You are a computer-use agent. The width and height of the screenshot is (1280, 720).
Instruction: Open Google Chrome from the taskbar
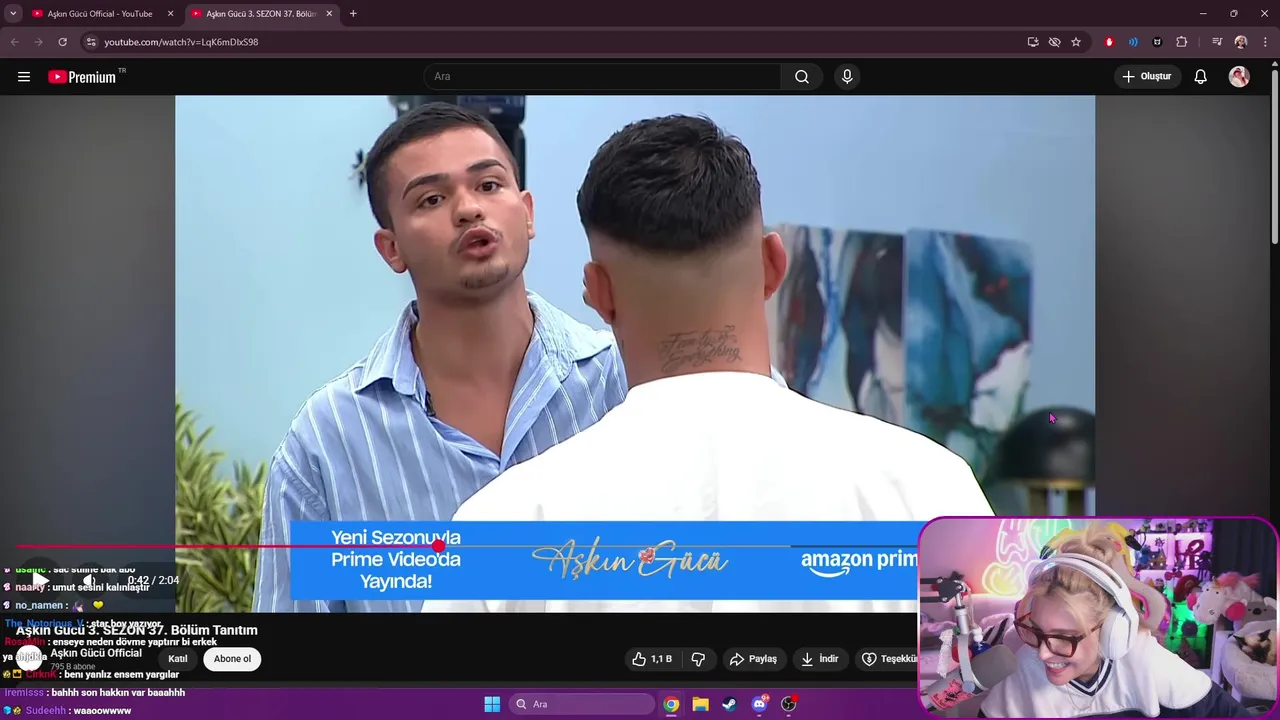coord(671,704)
